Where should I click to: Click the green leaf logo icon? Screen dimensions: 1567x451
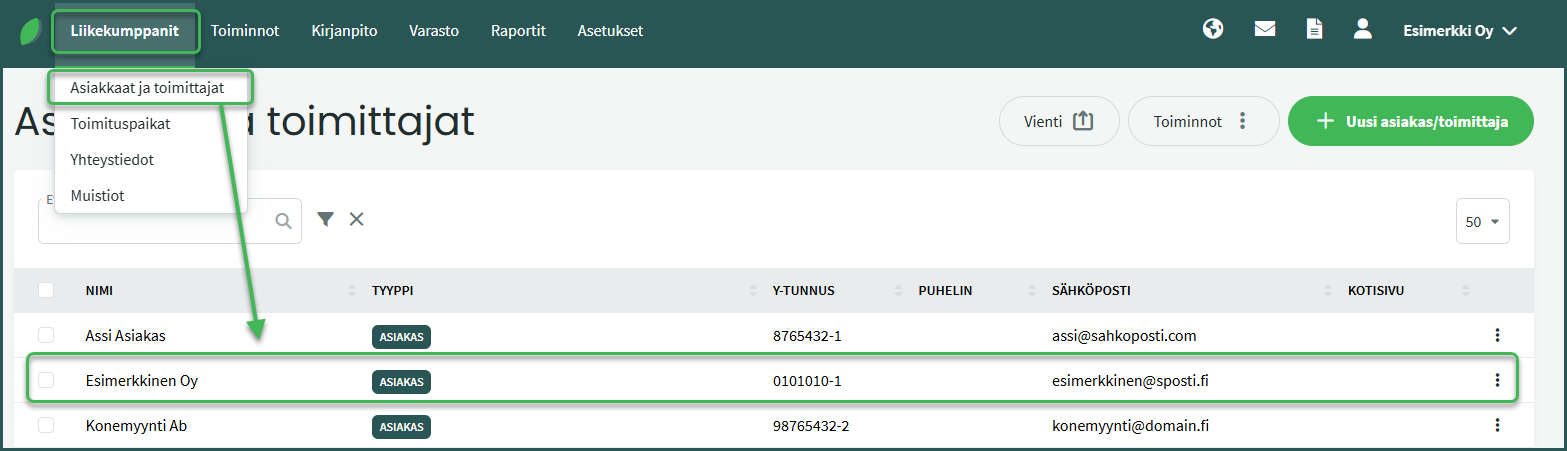pos(30,31)
